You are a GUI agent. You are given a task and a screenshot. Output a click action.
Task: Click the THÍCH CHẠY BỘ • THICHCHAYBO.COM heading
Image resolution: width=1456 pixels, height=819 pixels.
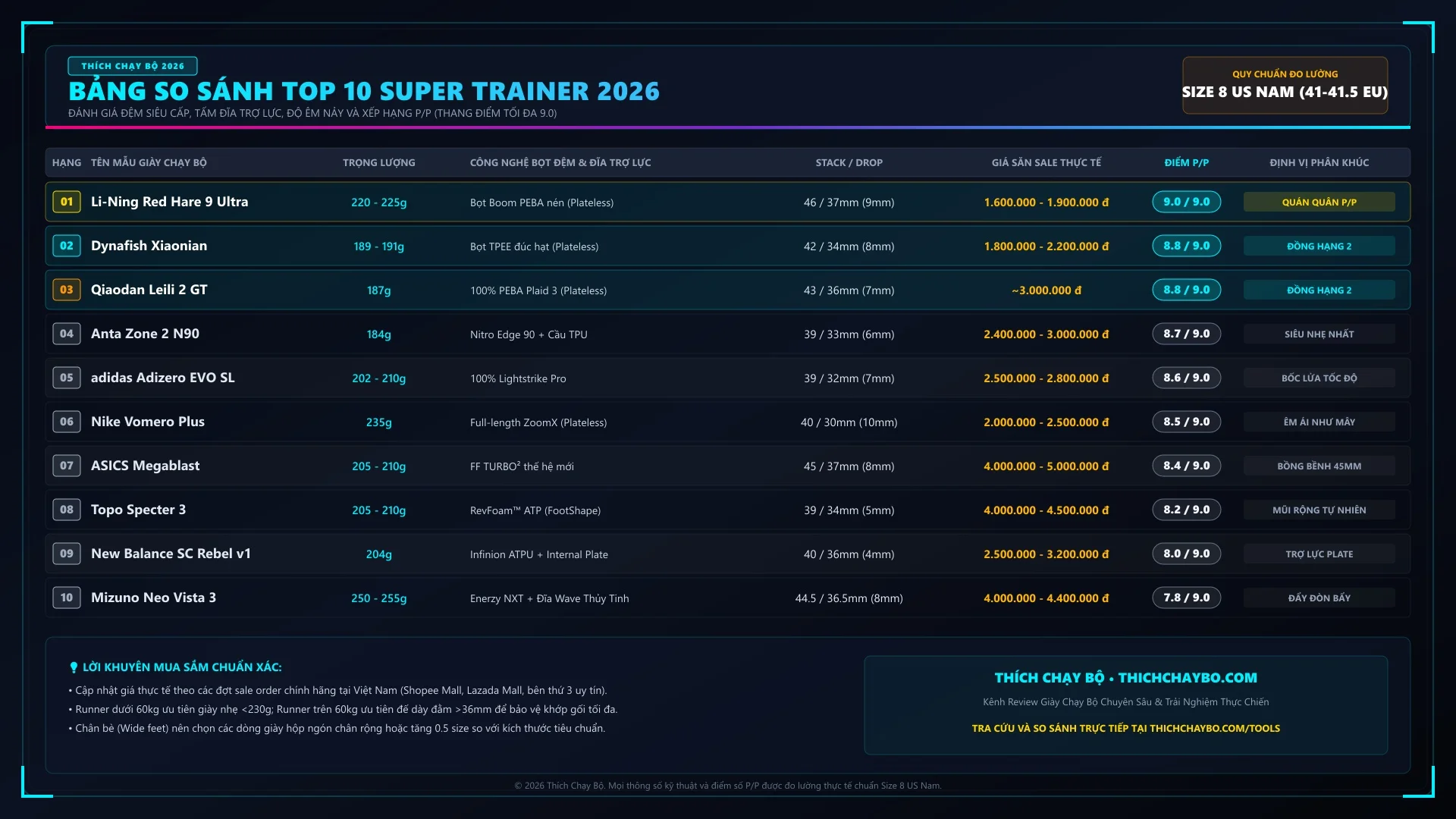1126,677
